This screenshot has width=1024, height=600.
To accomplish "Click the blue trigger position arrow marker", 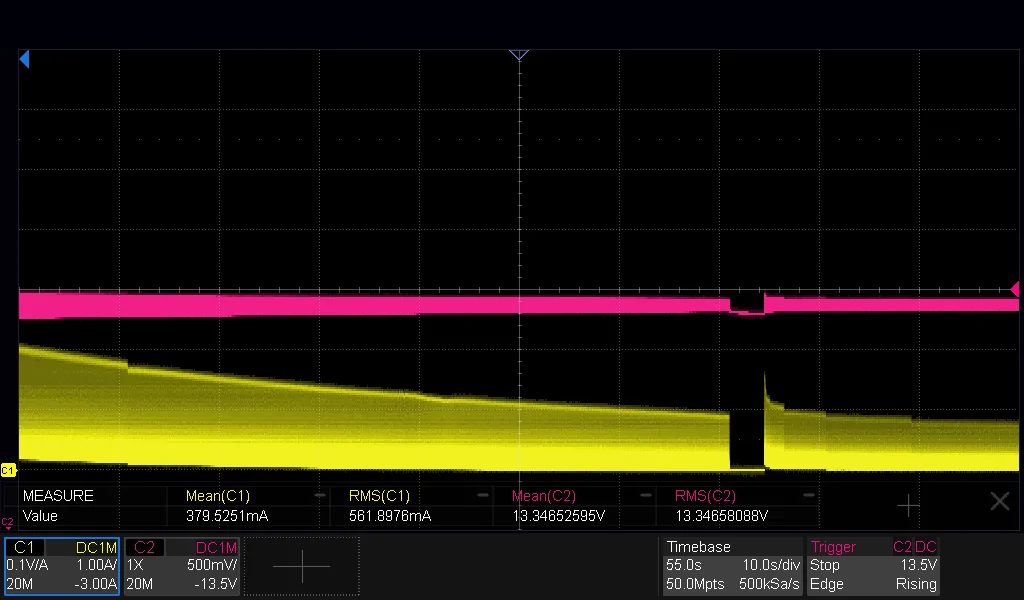I will pyautogui.click(x=24, y=60).
